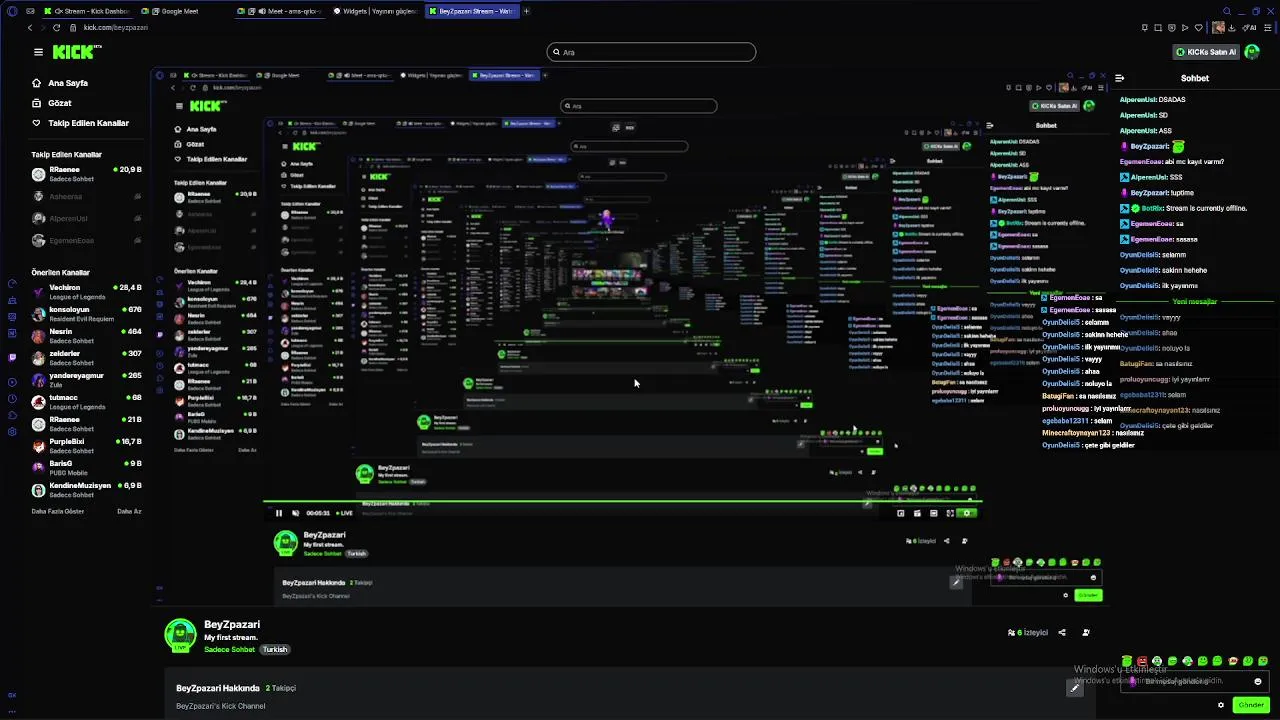Open the zeiderler recommended channel
1280x720 pixels.
point(88,357)
